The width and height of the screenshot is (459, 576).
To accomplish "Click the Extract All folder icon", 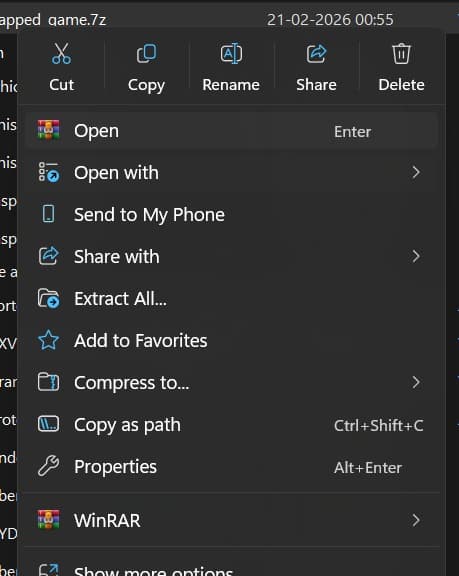I will 48,298.
